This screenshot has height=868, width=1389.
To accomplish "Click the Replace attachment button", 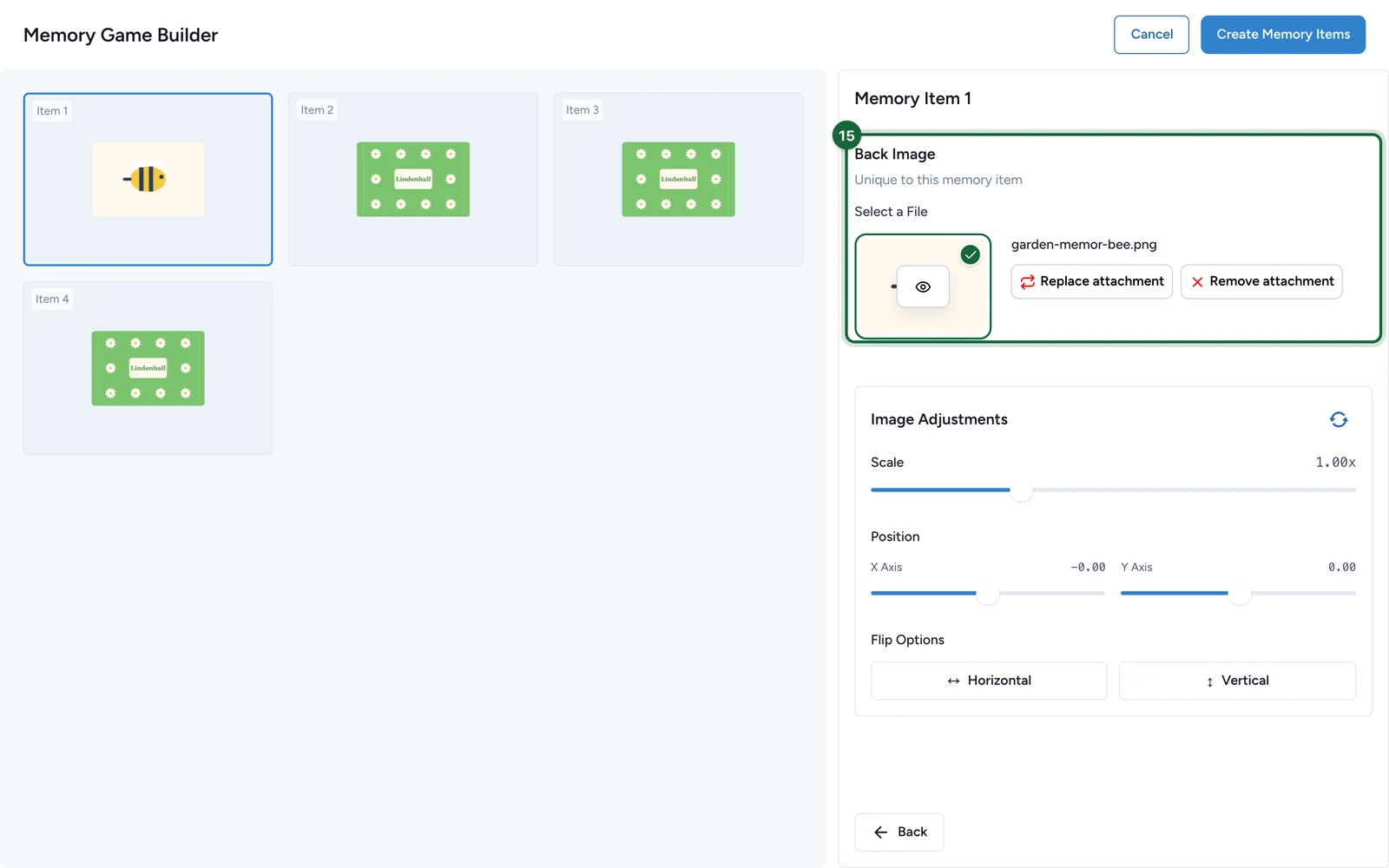I will click(1092, 281).
